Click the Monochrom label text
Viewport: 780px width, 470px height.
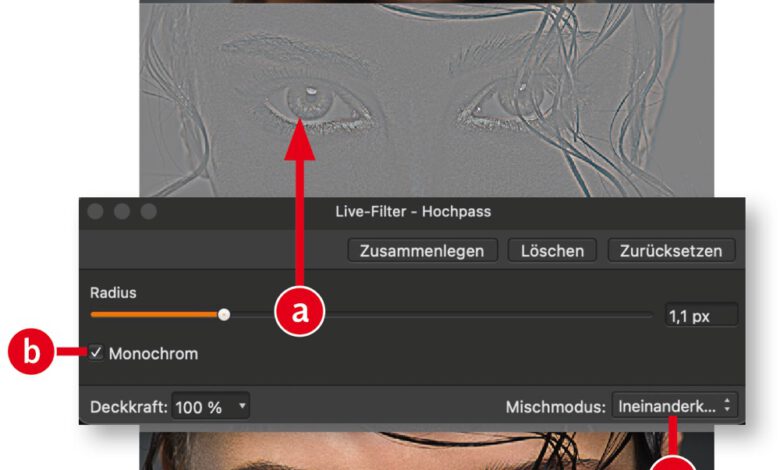pos(153,354)
